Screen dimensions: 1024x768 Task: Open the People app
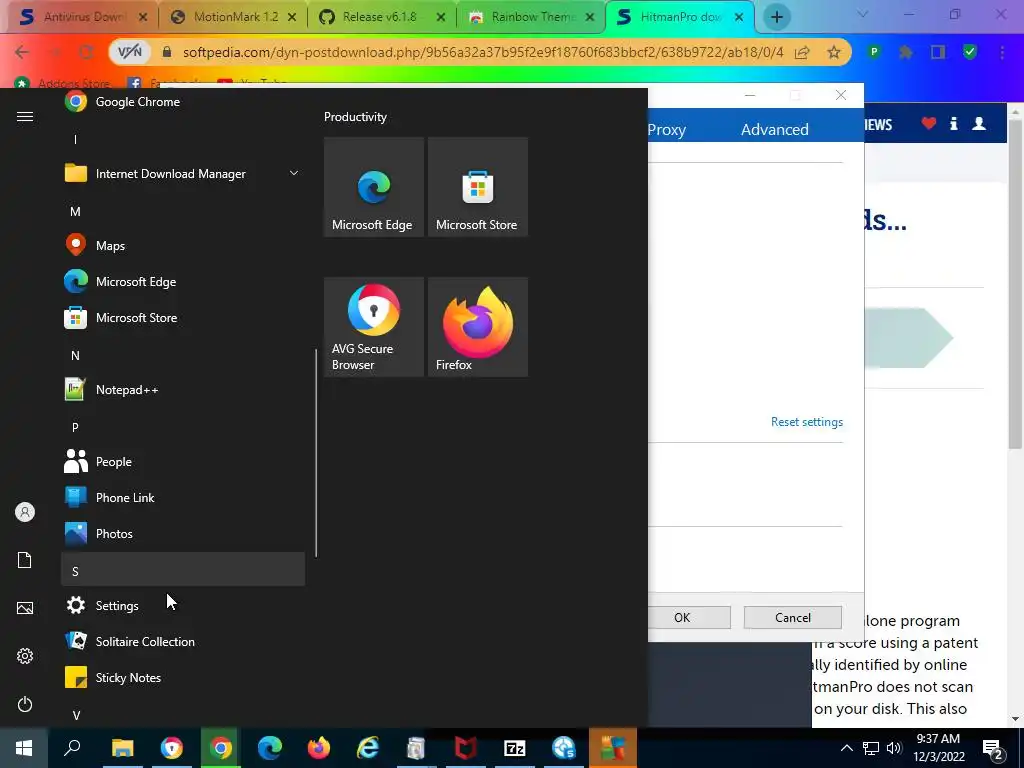[x=183, y=462]
